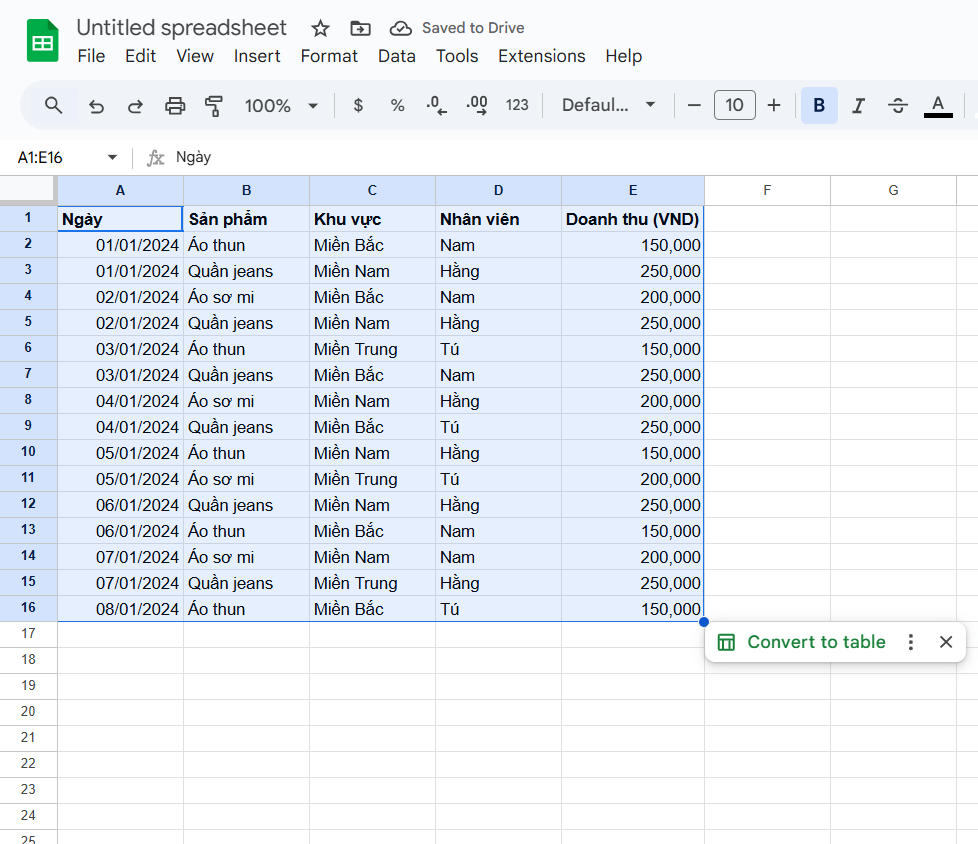Open the Edit menu
The width and height of the screenshot is (978, 844).
point(140,56)
